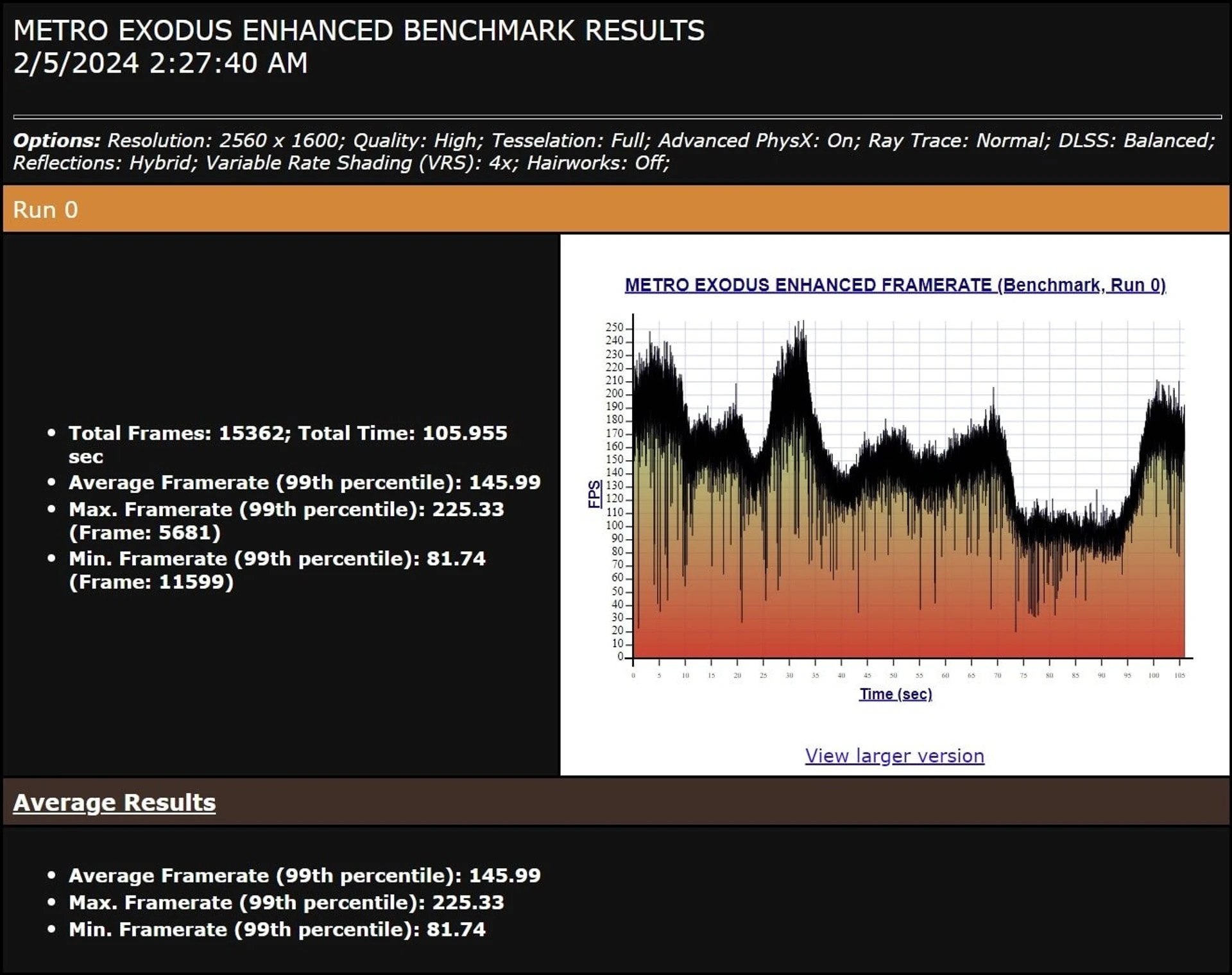This screenshot has width=1232, height=975.
Task: Click Run 0 Average Framerate 145.99 line
Action: click(305, 482)
